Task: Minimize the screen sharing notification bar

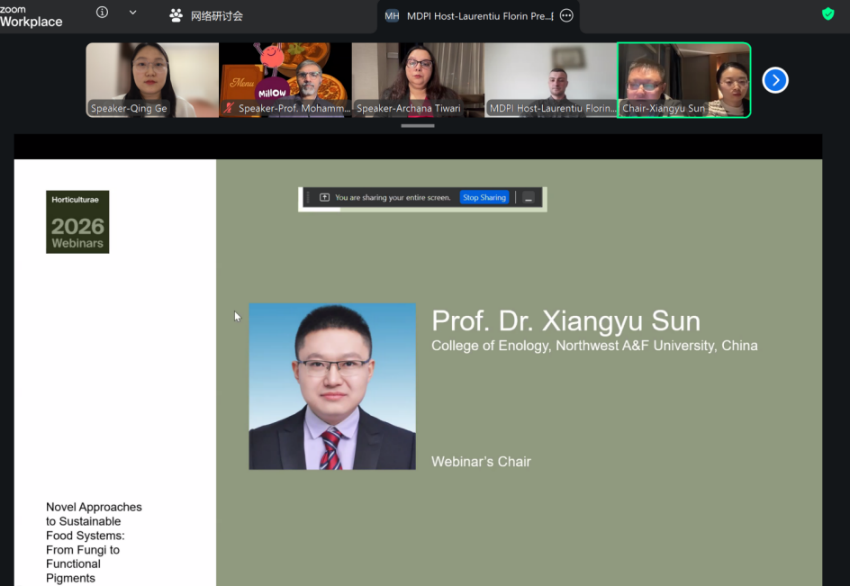Action: pos(529,198)
